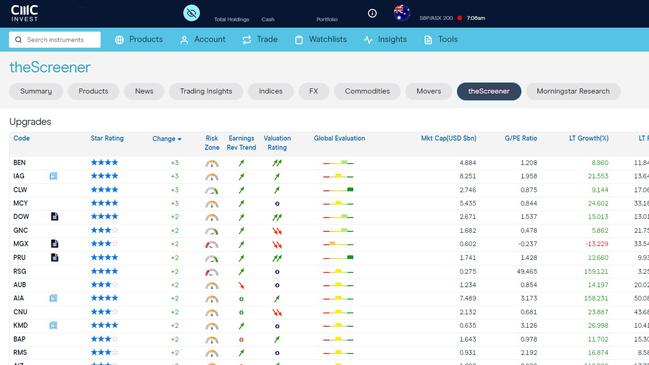
Task: Open the DOW research document icon
Action: click(54, 216)
